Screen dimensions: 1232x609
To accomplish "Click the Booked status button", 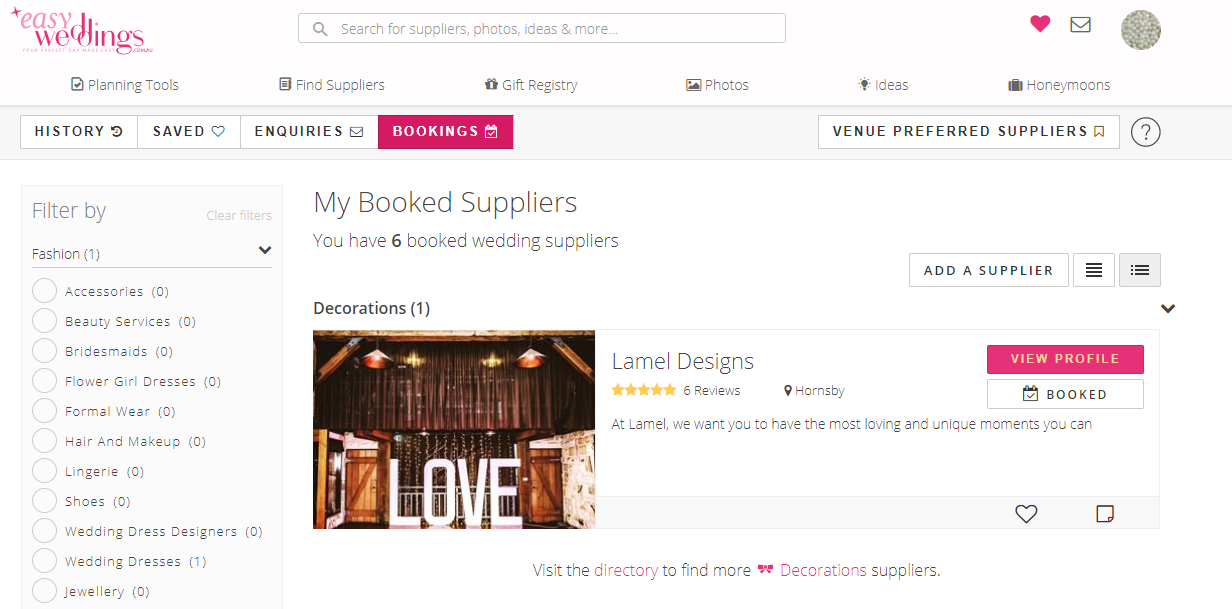I will pyautogui.click(x=1065, y=394).
